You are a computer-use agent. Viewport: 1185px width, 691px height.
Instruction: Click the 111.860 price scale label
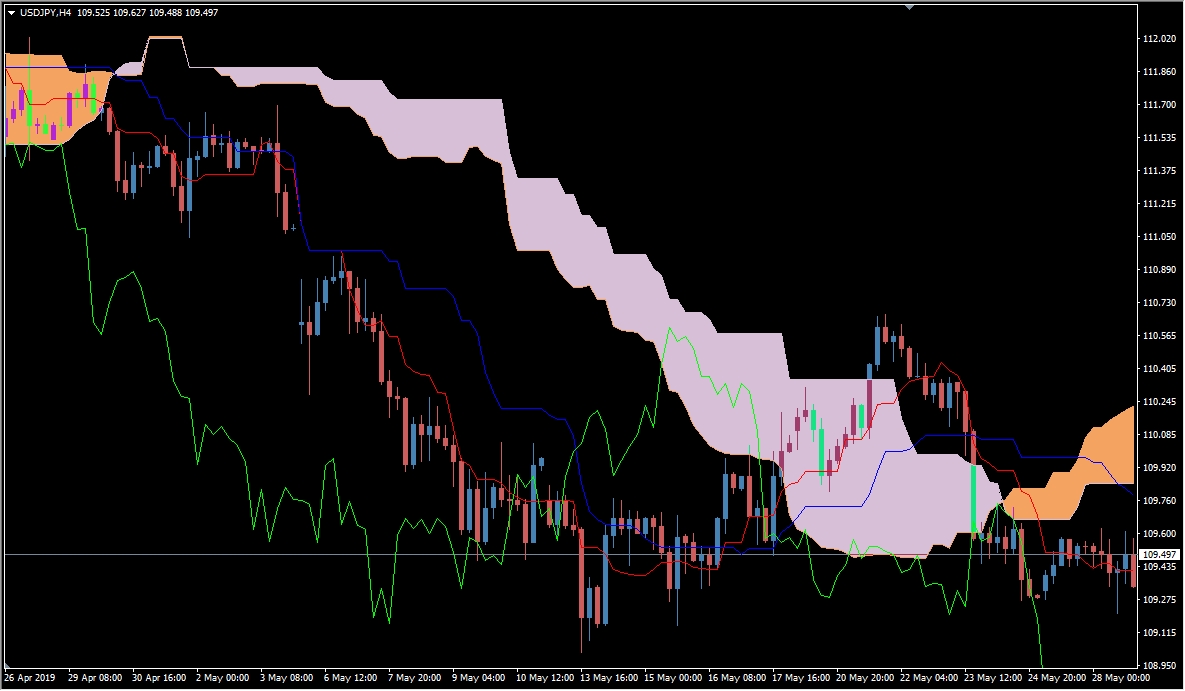click(1159, 72)
